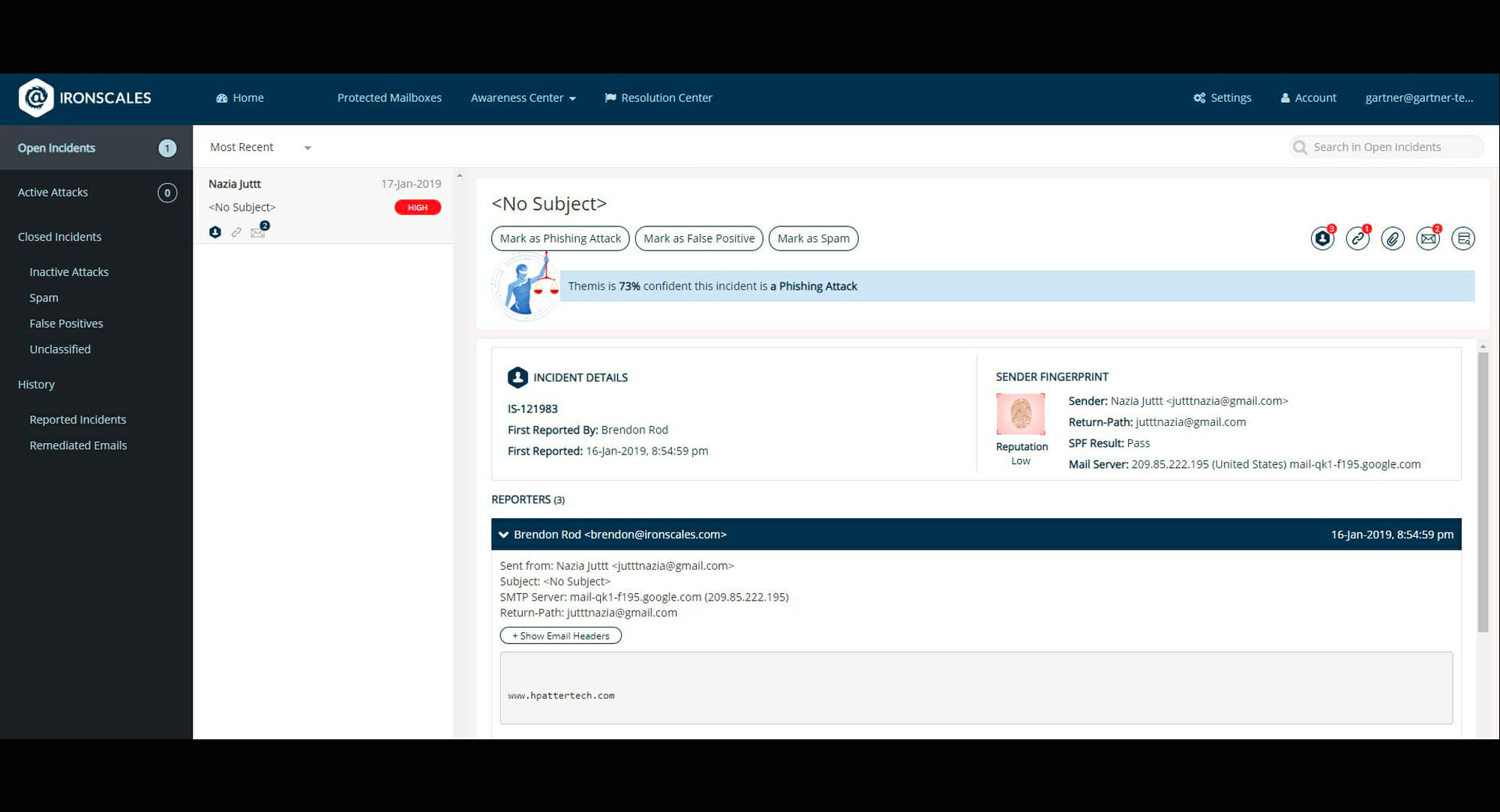
Task: Mark incident as Phishing Attack
Action: (x=560, y=238)
